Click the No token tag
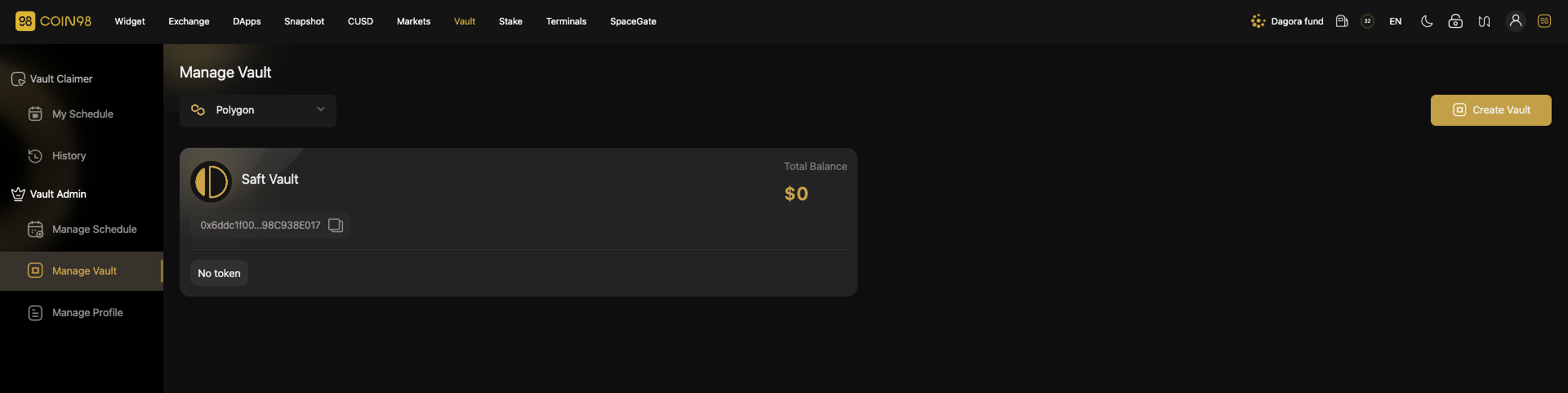 tap(219, 274)
